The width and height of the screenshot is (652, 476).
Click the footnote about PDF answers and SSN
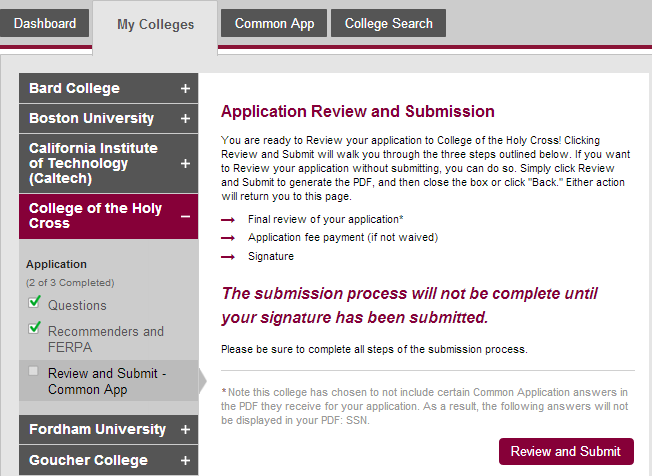coord(425,406)
